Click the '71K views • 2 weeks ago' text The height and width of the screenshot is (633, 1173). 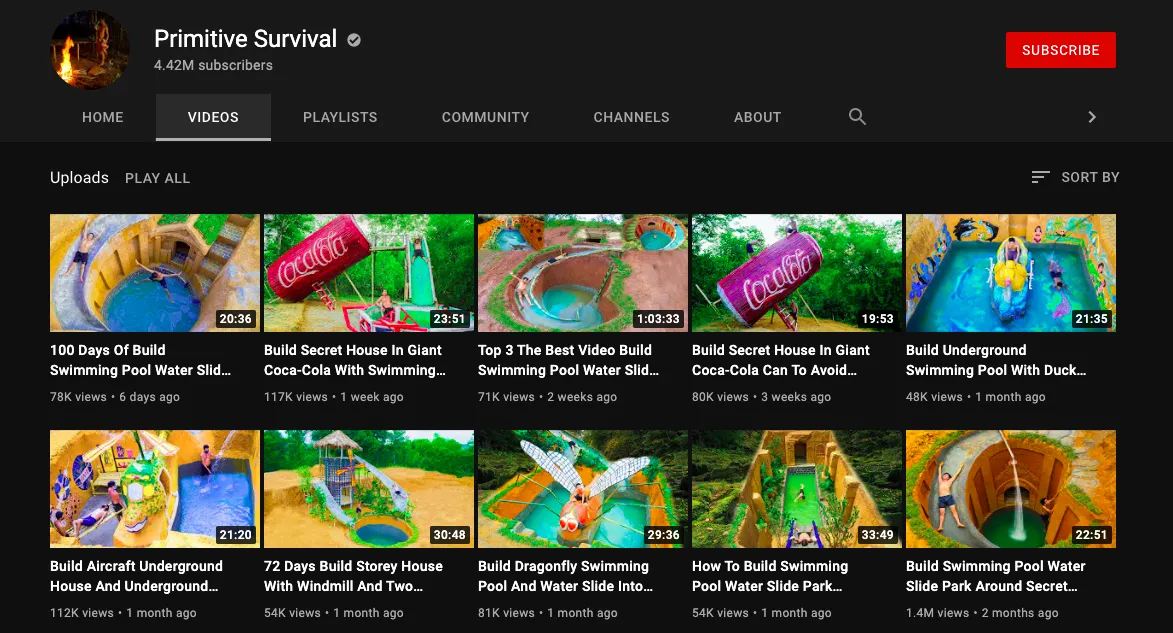tap(548, 397)
